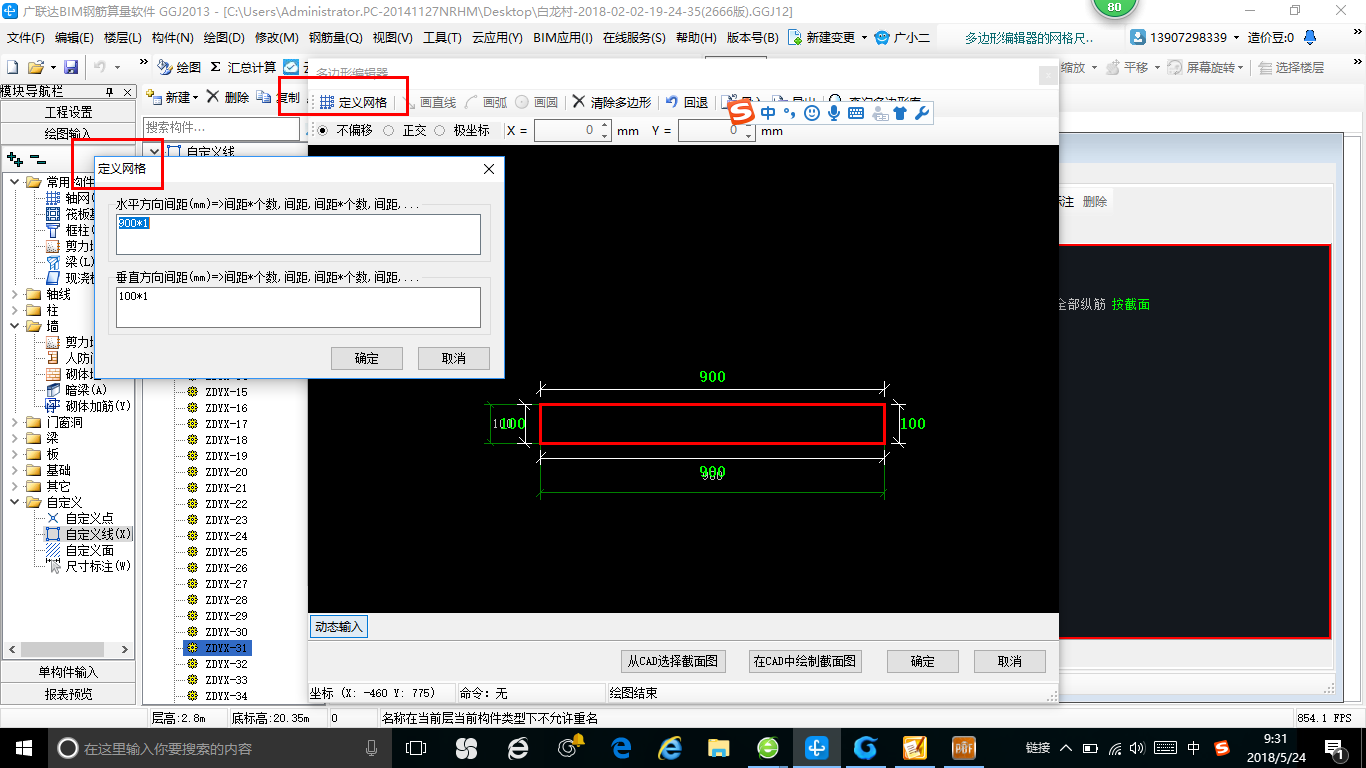Click the 删除 delete X icon
1366x768 pixels.
[214, 97]
